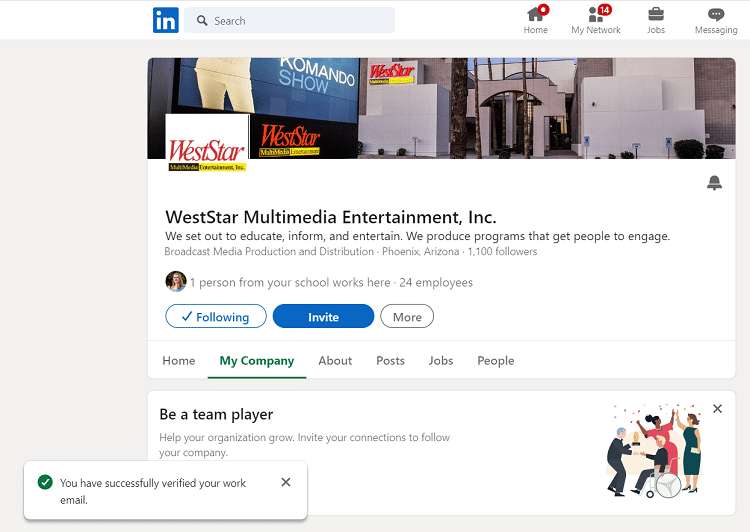
Task: Switch to the company Home tab
Action: (x=179, y=361)
